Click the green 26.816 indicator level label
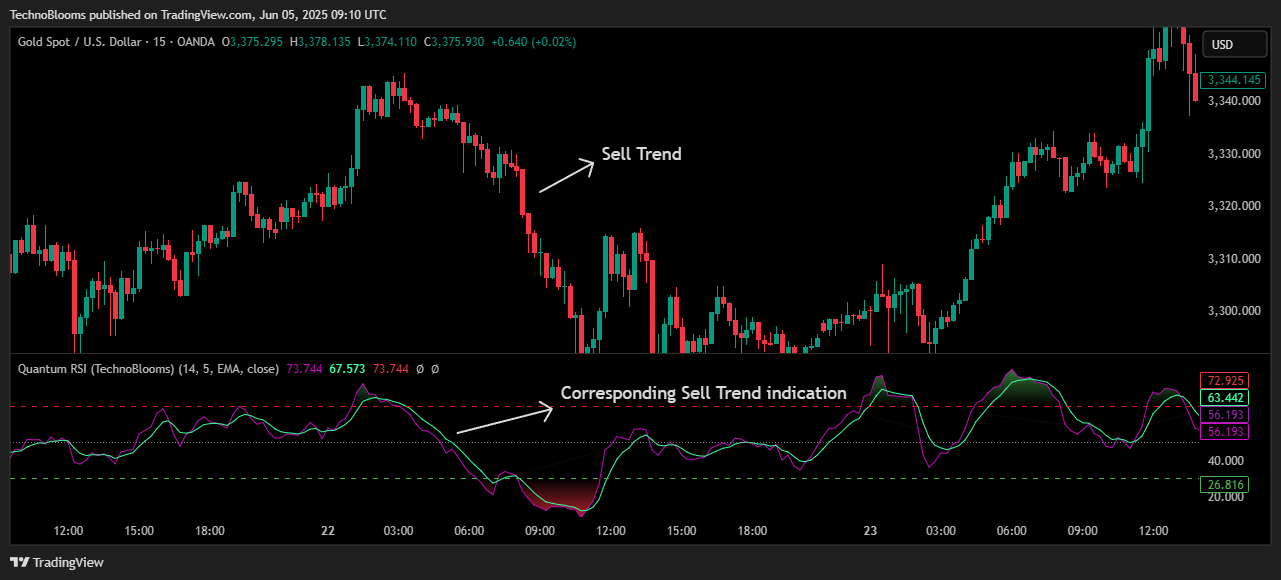Viewport: 1281px width, 580px height. click(x=1225, y=485)
